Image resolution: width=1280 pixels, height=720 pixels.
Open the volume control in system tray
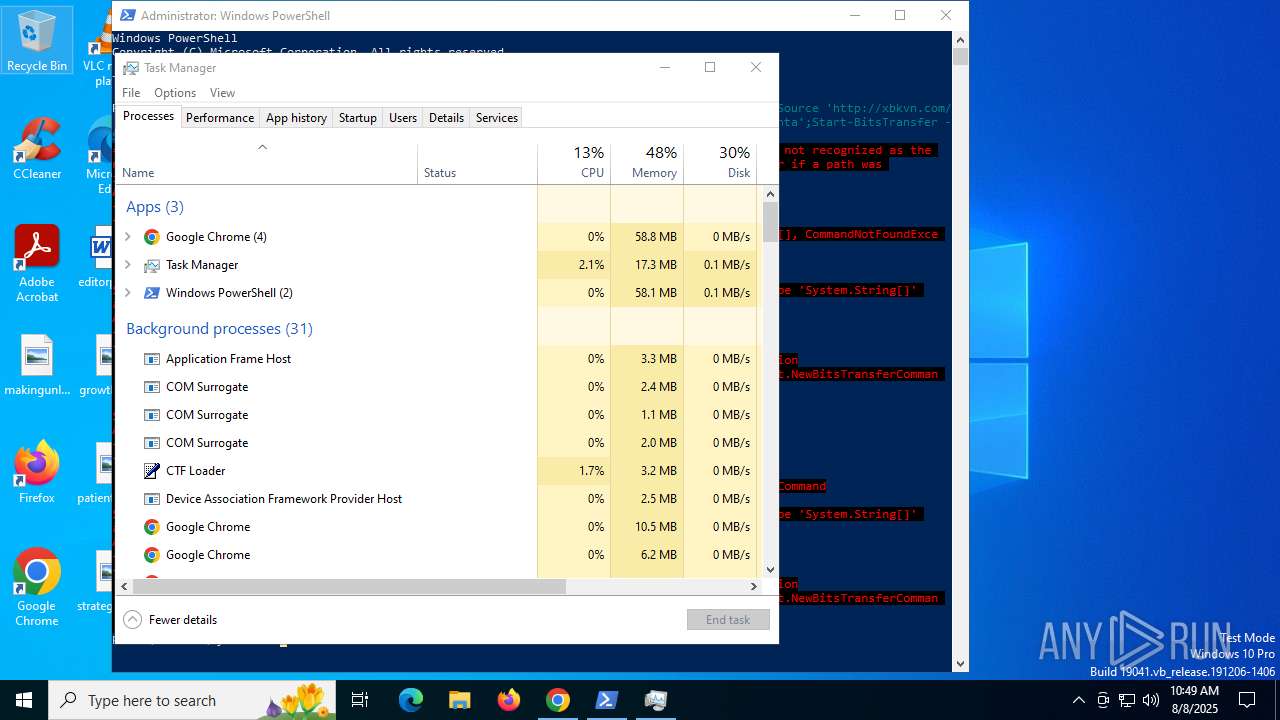(x=1151, y=700)
